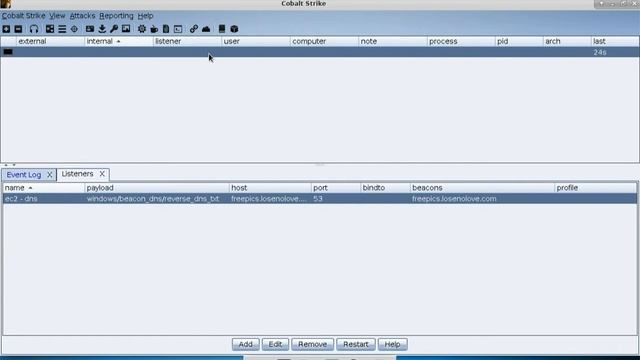Sort listeners by the payload column
640x360 pixels.
157,188
